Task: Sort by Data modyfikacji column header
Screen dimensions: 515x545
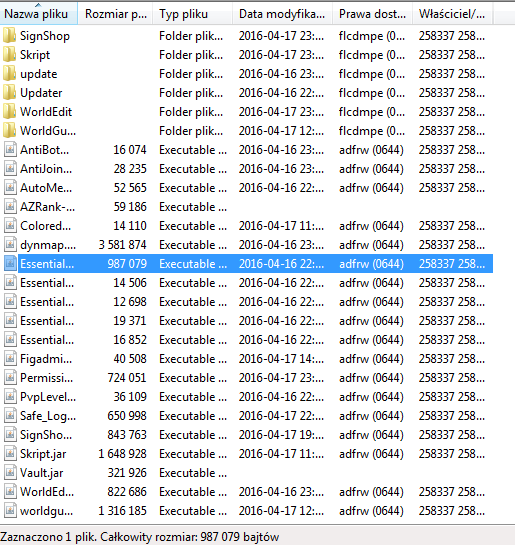Action: click(282, 14)
